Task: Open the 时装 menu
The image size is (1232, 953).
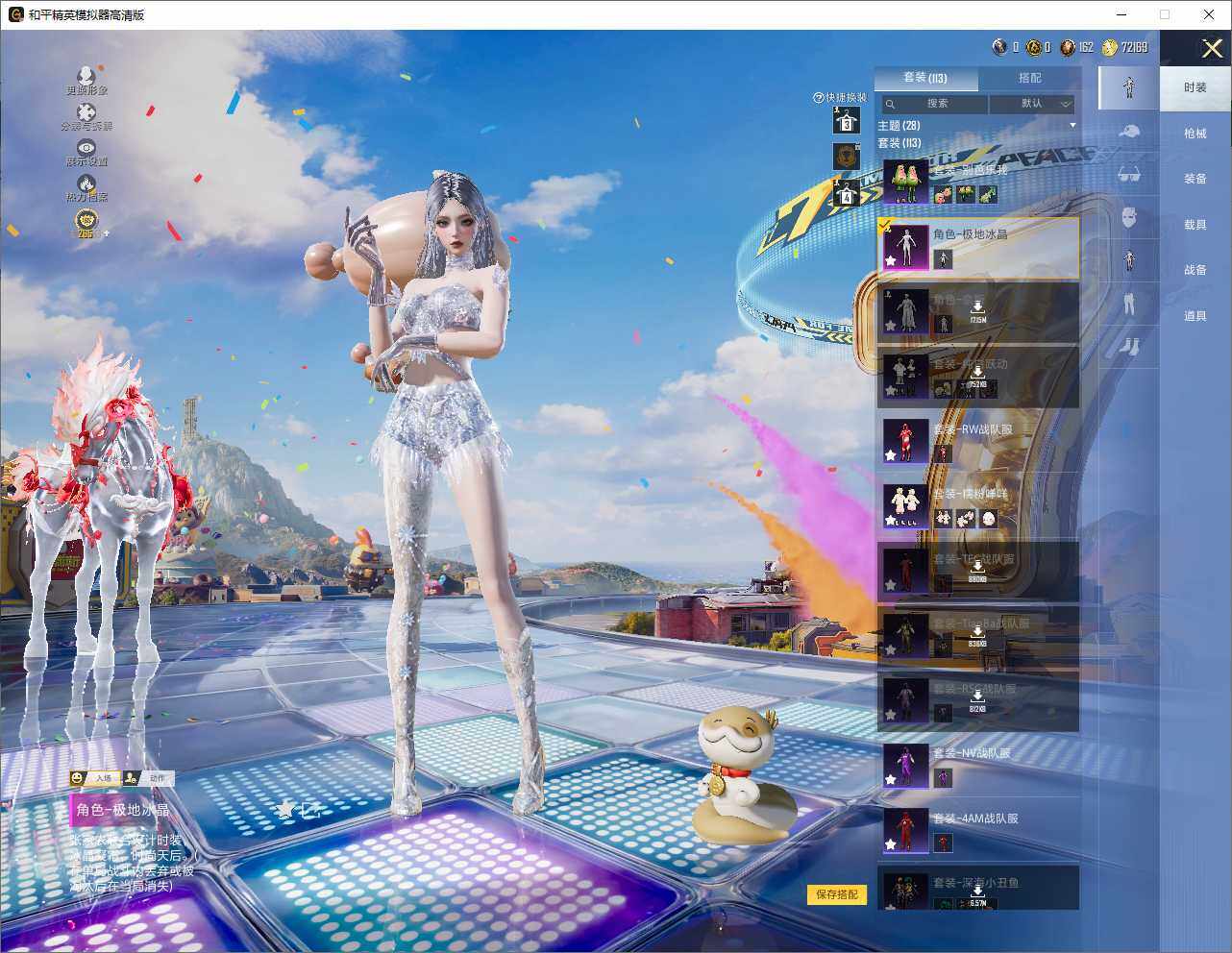Action: tap(1195, 87)
